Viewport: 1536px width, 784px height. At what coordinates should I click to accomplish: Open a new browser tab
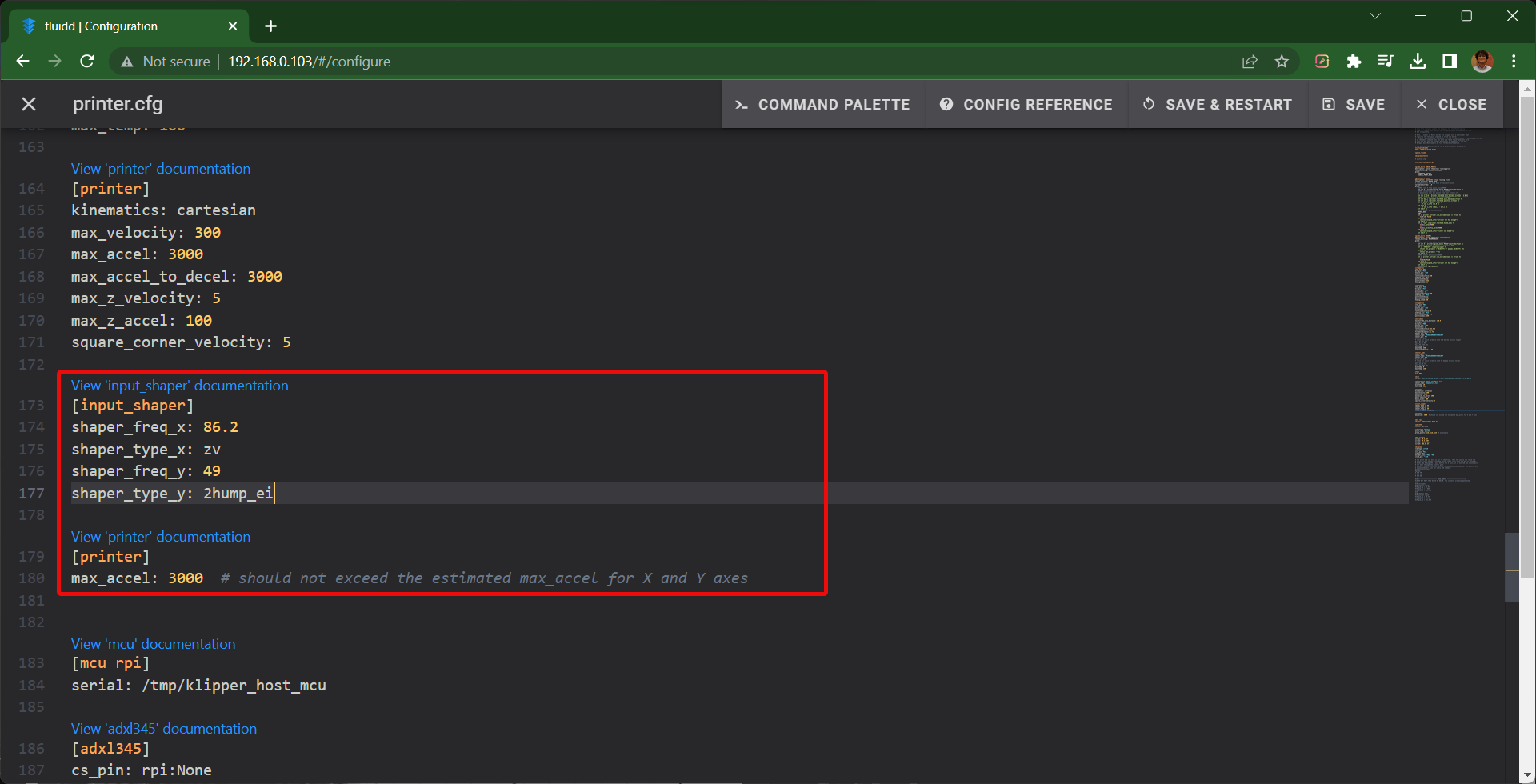click(270, 26)
